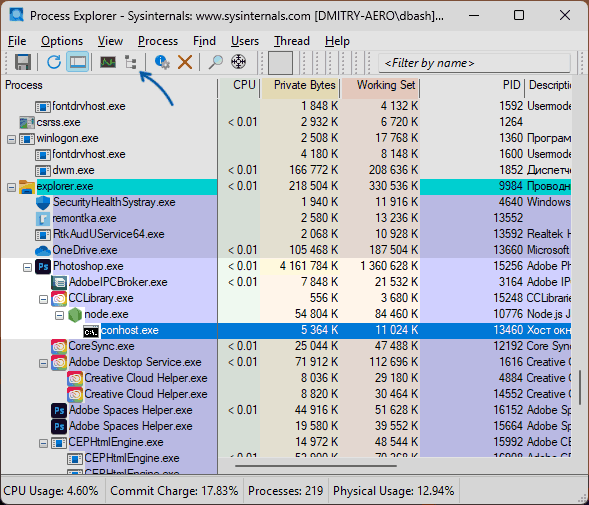
Task: Sort by the Description column header
Action: pos(549,85)
